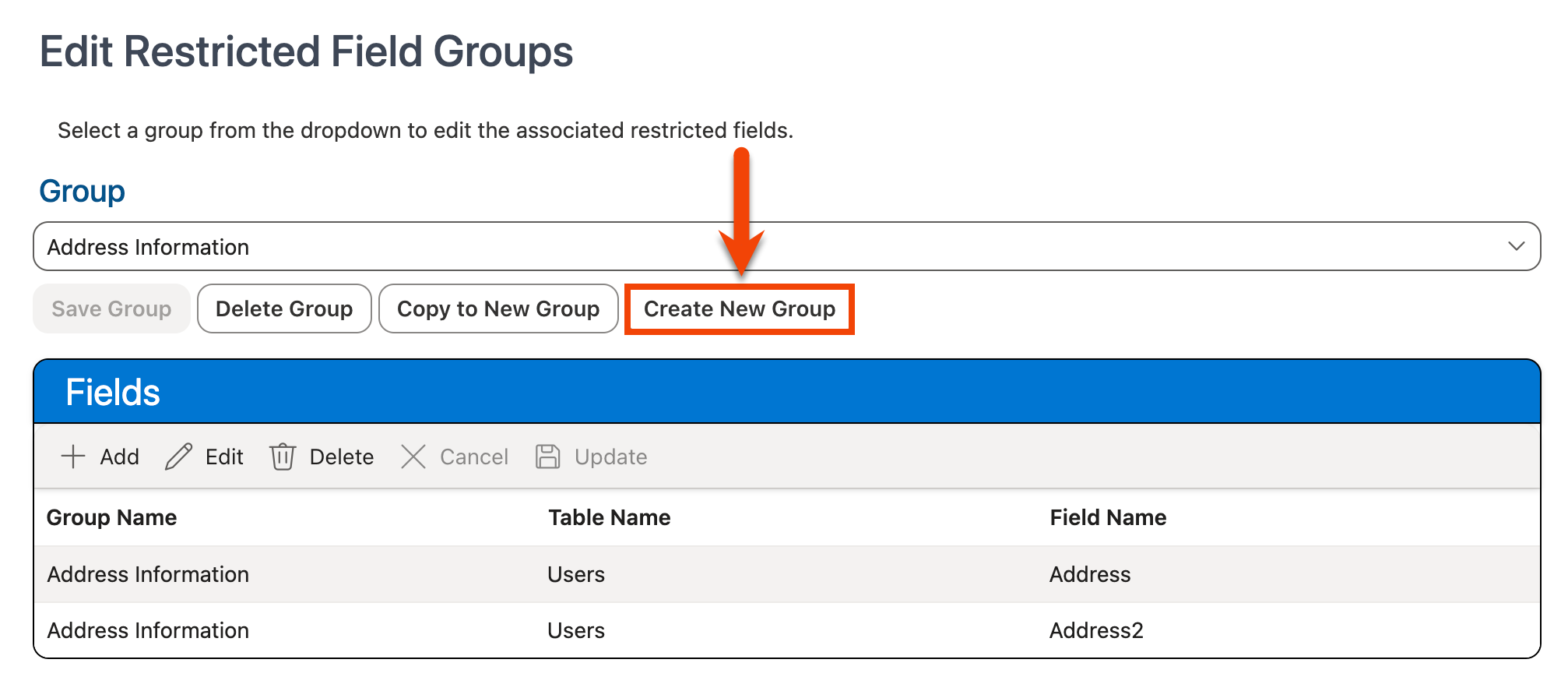
Task: Click the Field Name column header
Action: [x=1107, y=518]
